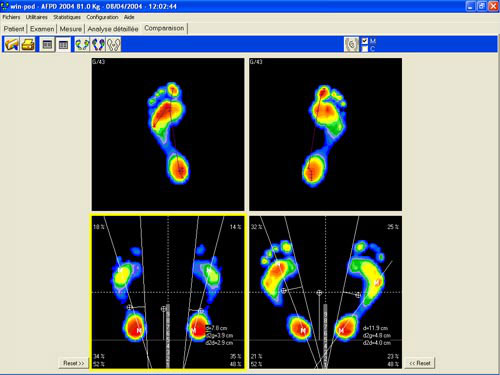Click the yellow printer icon
This screenshot has height=375, width=500.
pyautogui.click(x=28, y=44)
